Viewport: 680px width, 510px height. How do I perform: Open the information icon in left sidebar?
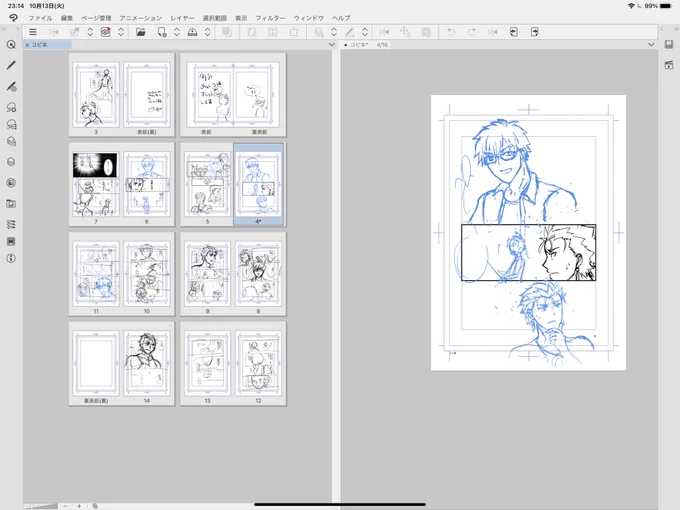pyautogui.click(x=11, y=258)
